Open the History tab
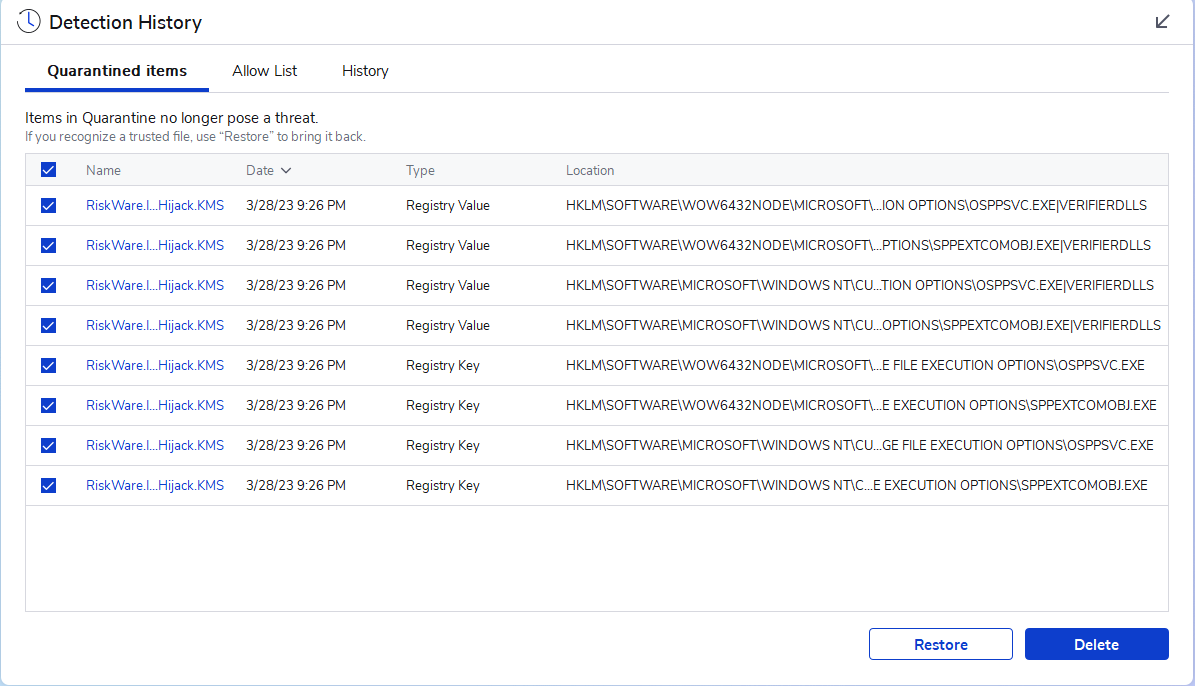1195x686 pixels. (365, 71)
